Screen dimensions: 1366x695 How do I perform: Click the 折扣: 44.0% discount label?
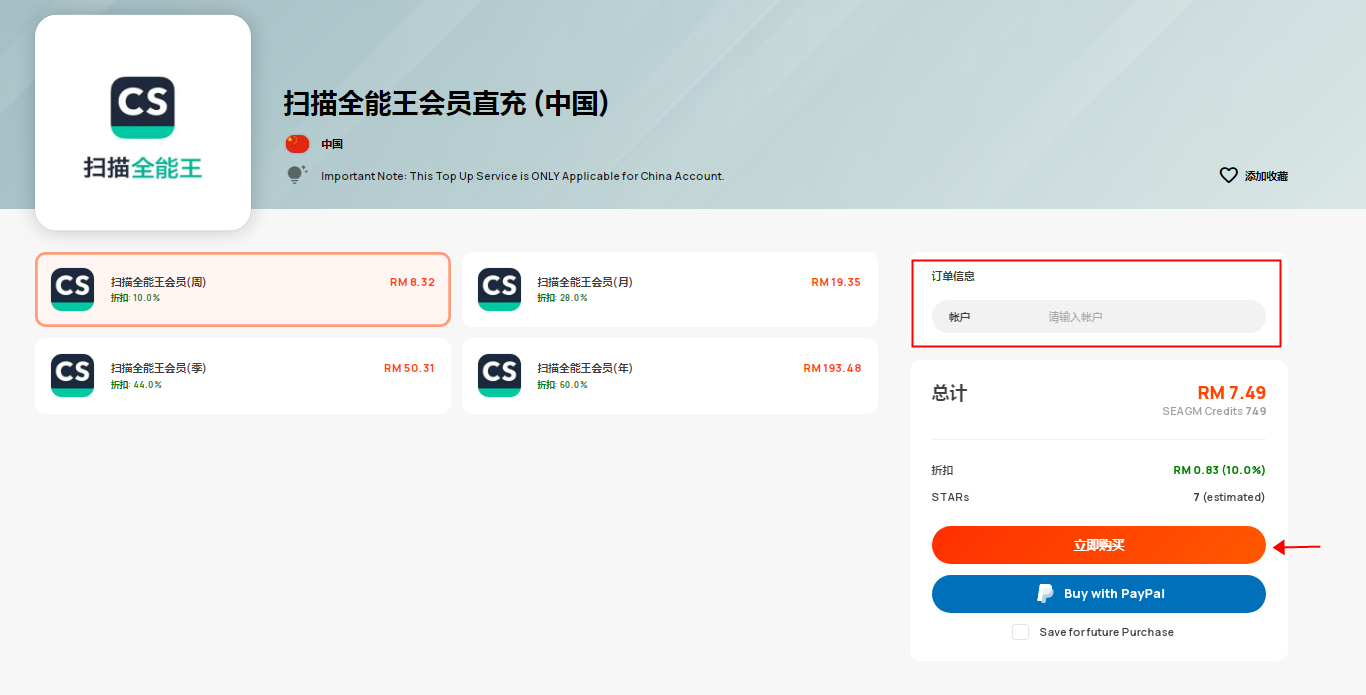tap(136, 385)
